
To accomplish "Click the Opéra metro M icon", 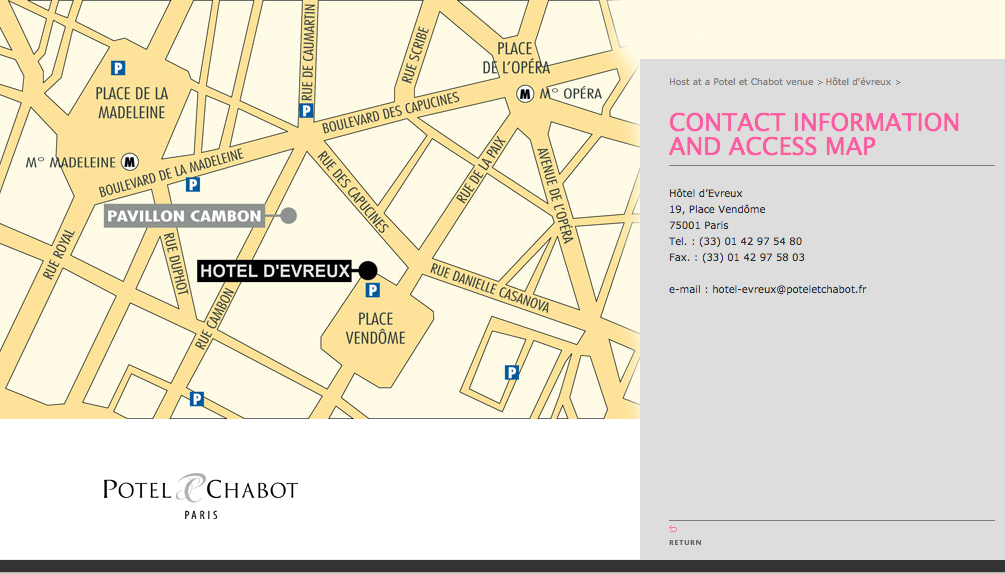I will click(526, 94).
